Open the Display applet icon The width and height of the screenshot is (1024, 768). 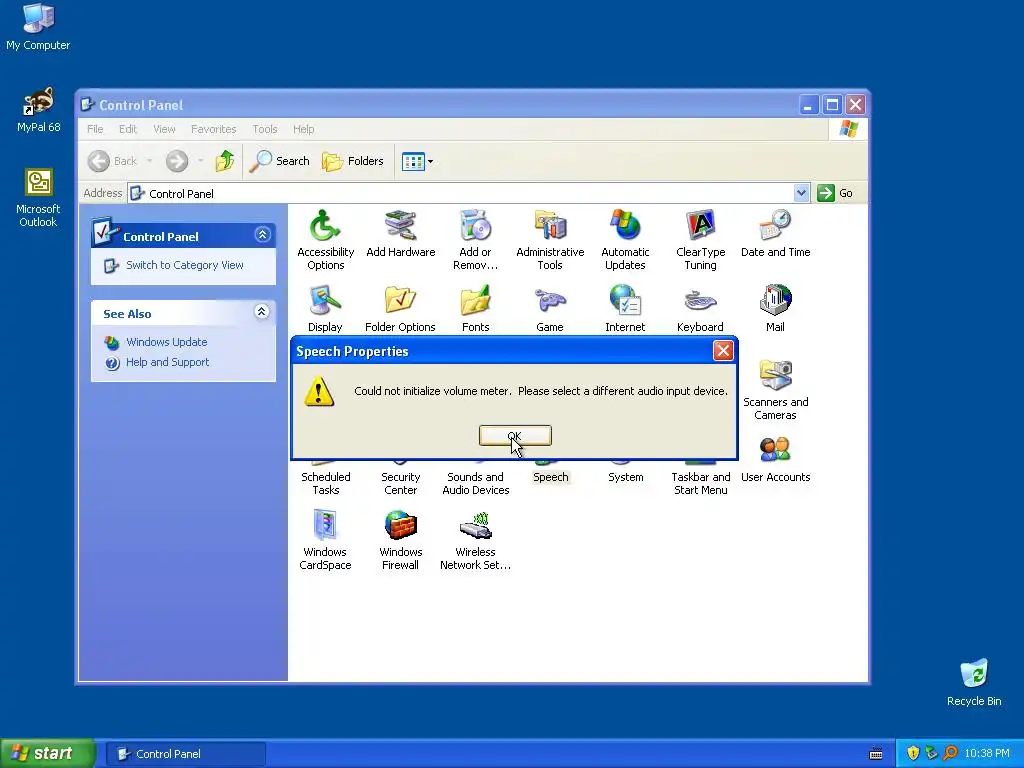pyautogui.click(x=325, y=300)
